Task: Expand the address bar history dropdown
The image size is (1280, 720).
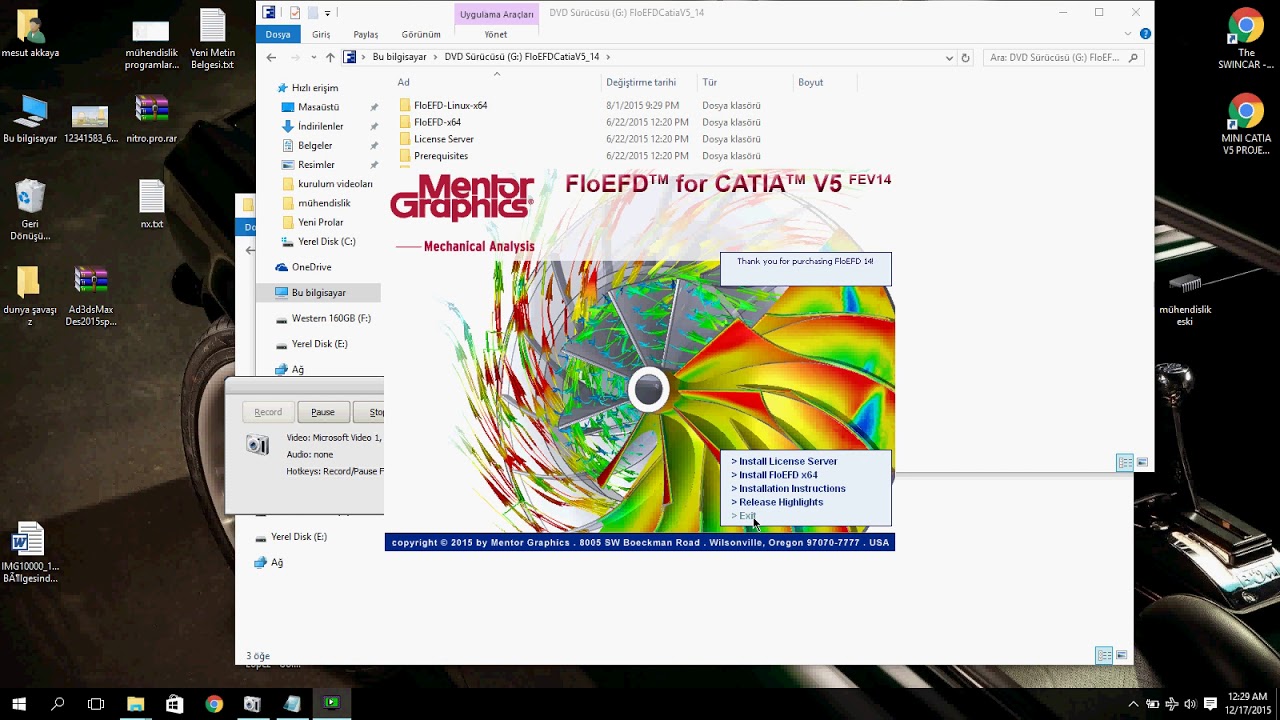Action: [x=949, y=58]
